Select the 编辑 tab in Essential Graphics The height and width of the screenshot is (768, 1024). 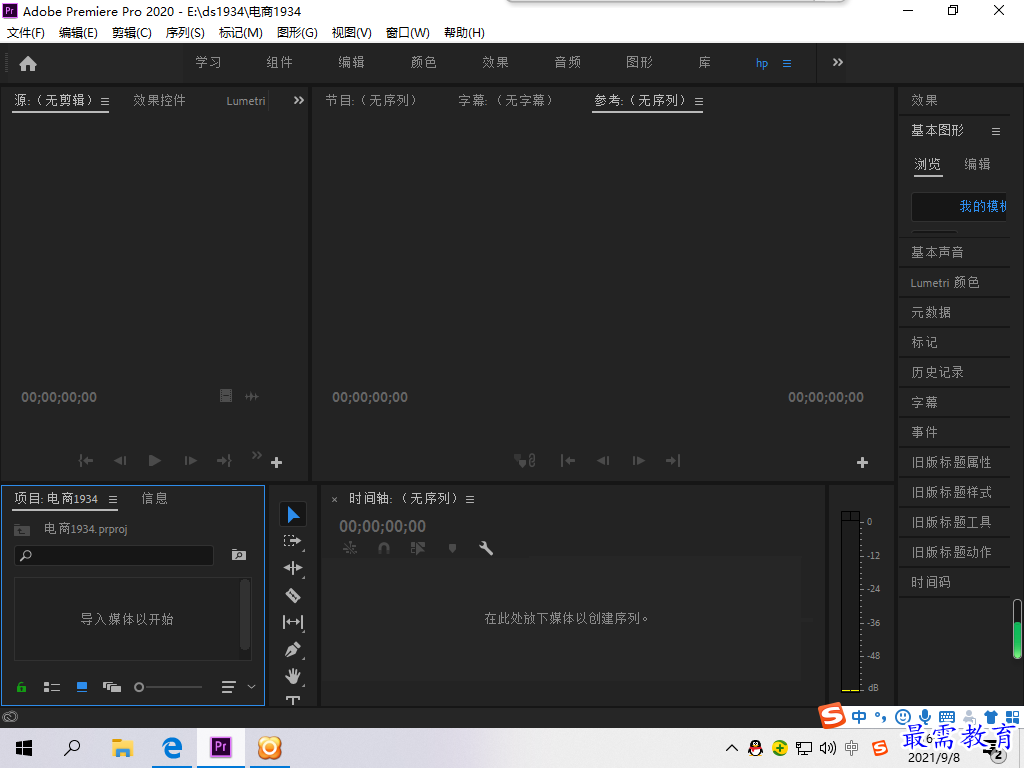(977, 165)
